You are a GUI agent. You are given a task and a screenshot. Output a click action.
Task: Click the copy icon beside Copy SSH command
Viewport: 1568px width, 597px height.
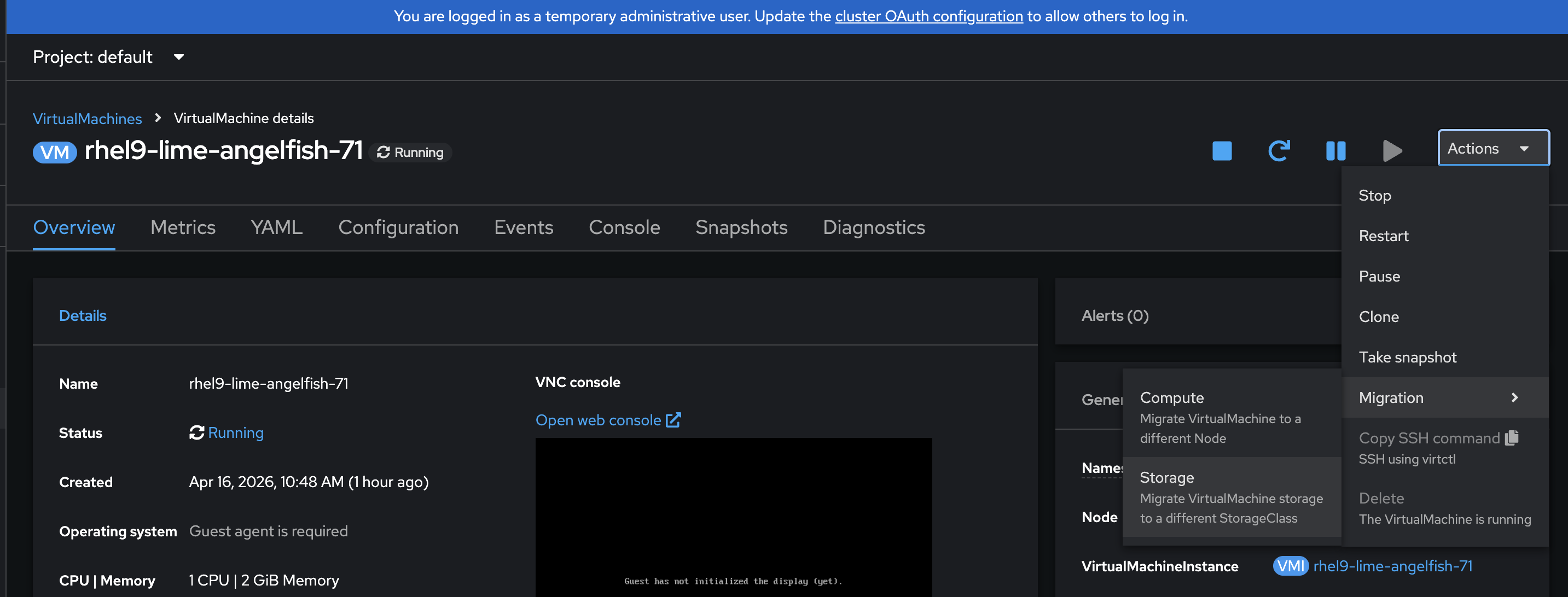coord(1512,438)
